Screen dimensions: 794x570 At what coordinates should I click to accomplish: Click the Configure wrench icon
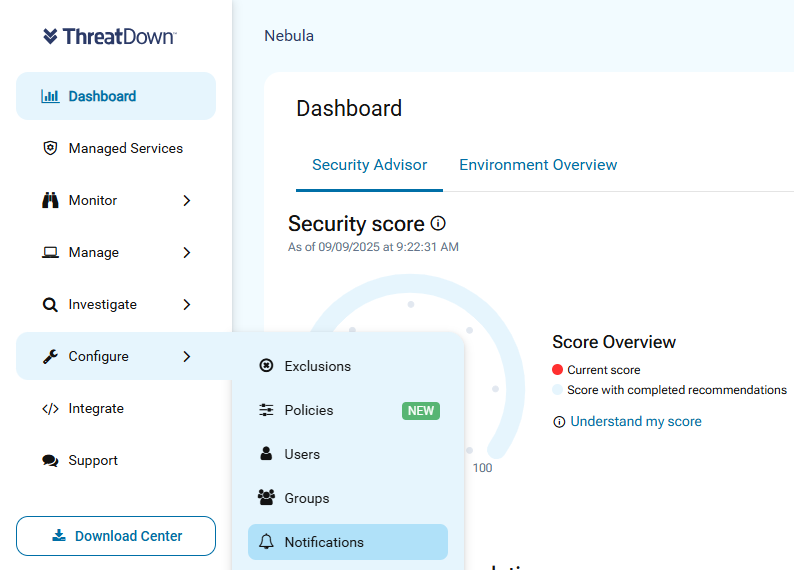pos(50,356)
